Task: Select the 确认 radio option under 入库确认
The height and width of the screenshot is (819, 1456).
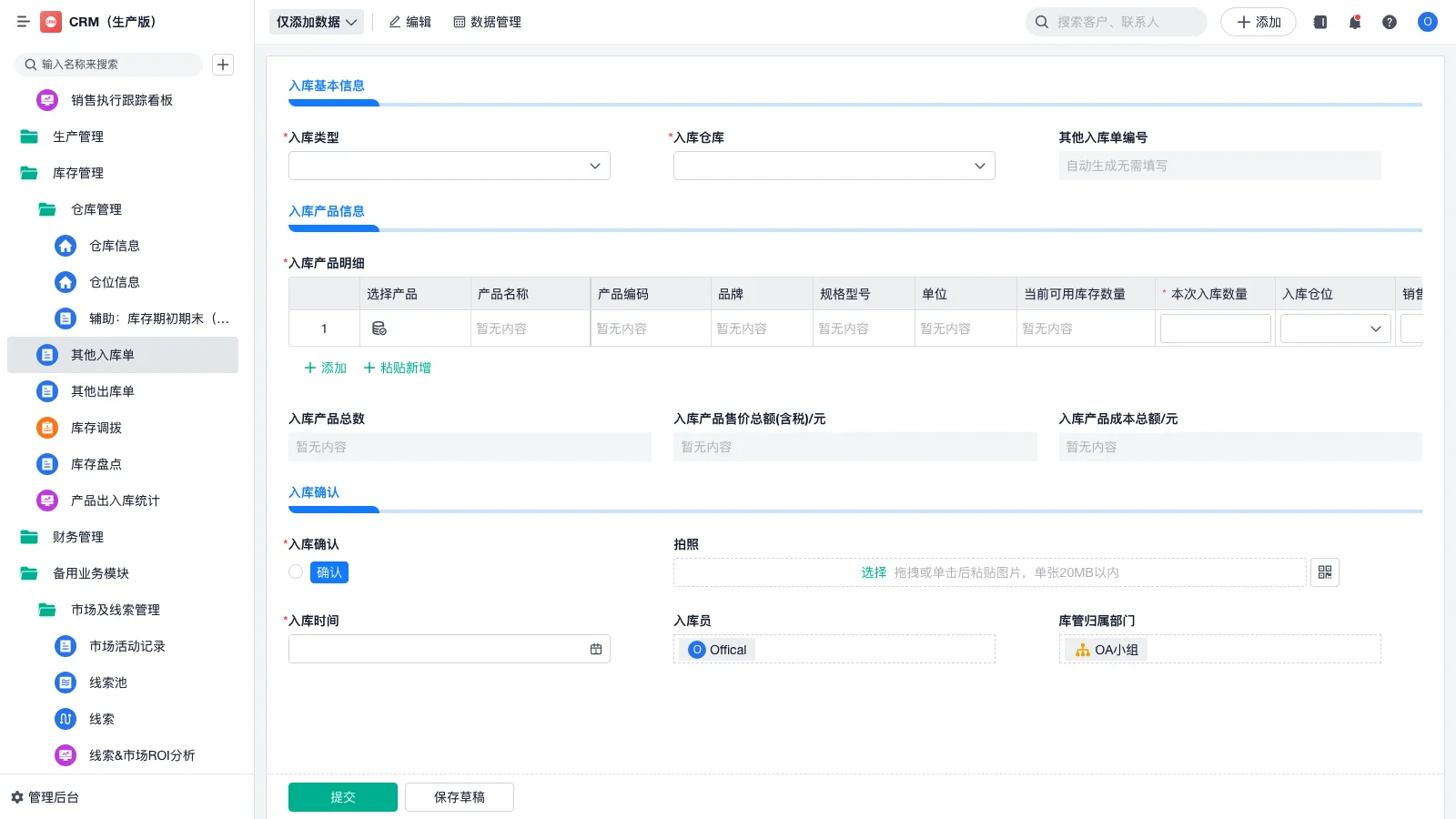Action: 295,571
